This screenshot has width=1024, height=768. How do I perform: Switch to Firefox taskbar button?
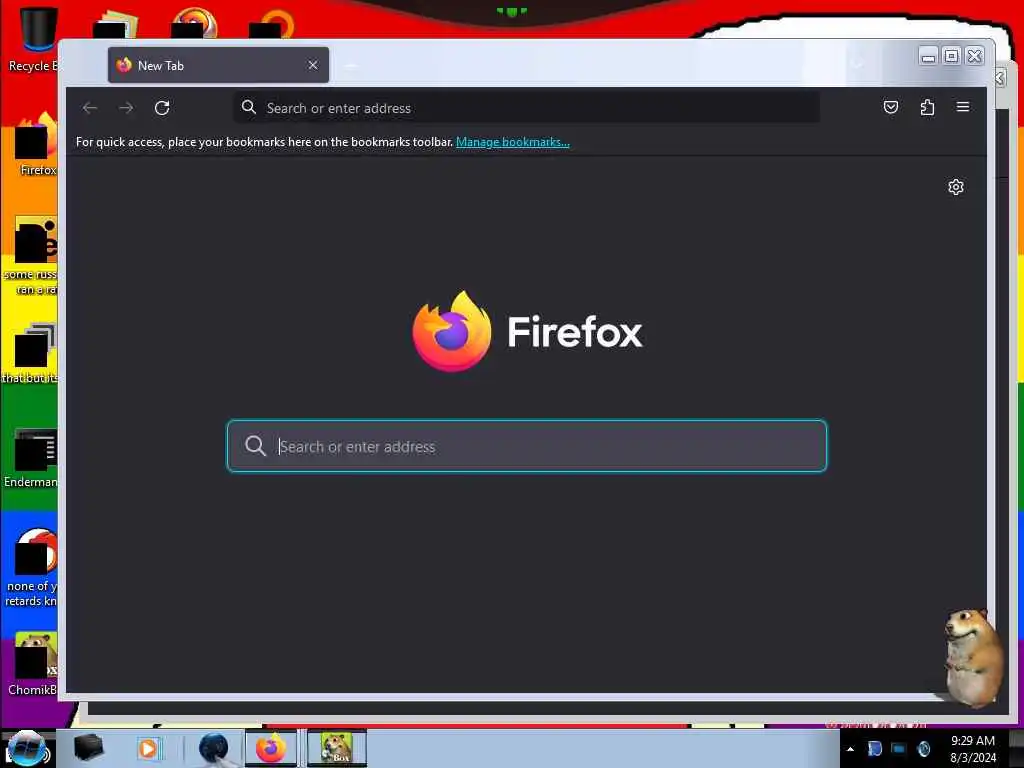[271, 748]
